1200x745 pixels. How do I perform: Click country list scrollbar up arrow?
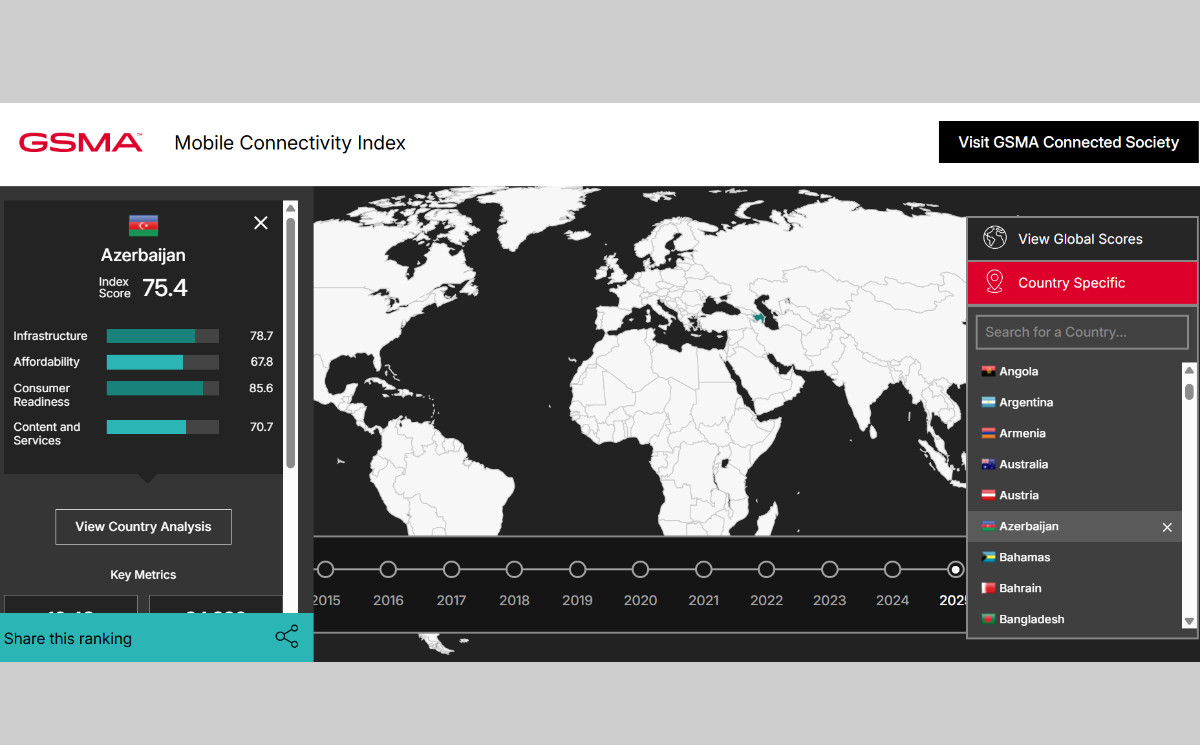(x=1189, y=369)
